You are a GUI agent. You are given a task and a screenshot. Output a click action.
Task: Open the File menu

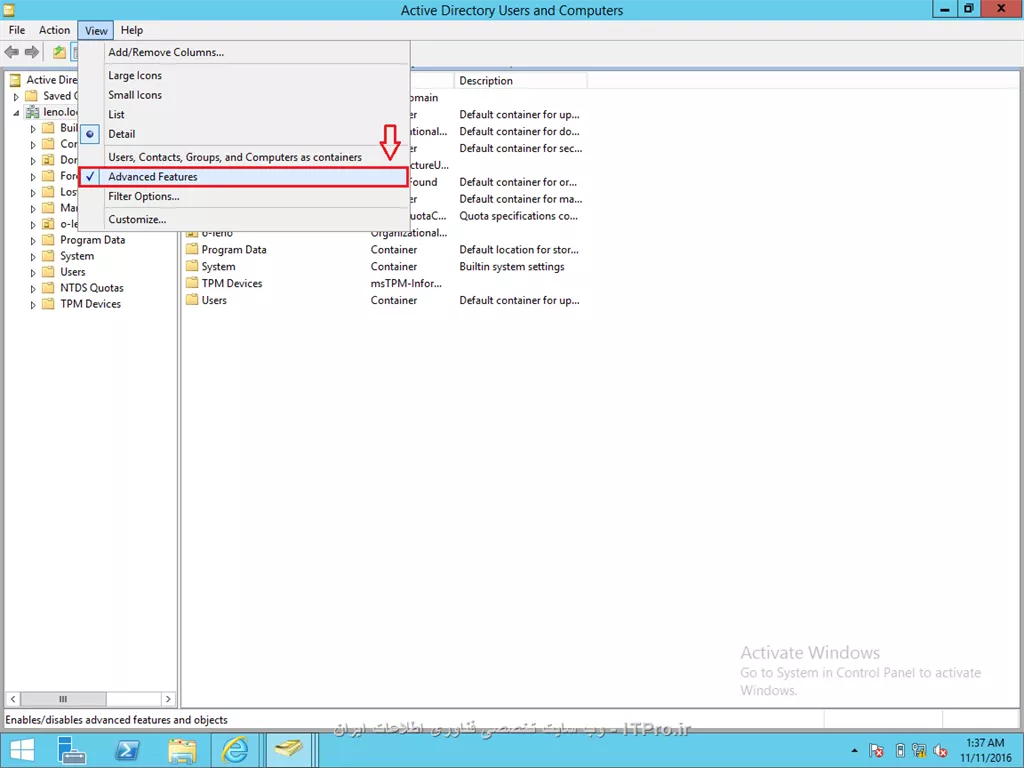click(x=17, y=30)
